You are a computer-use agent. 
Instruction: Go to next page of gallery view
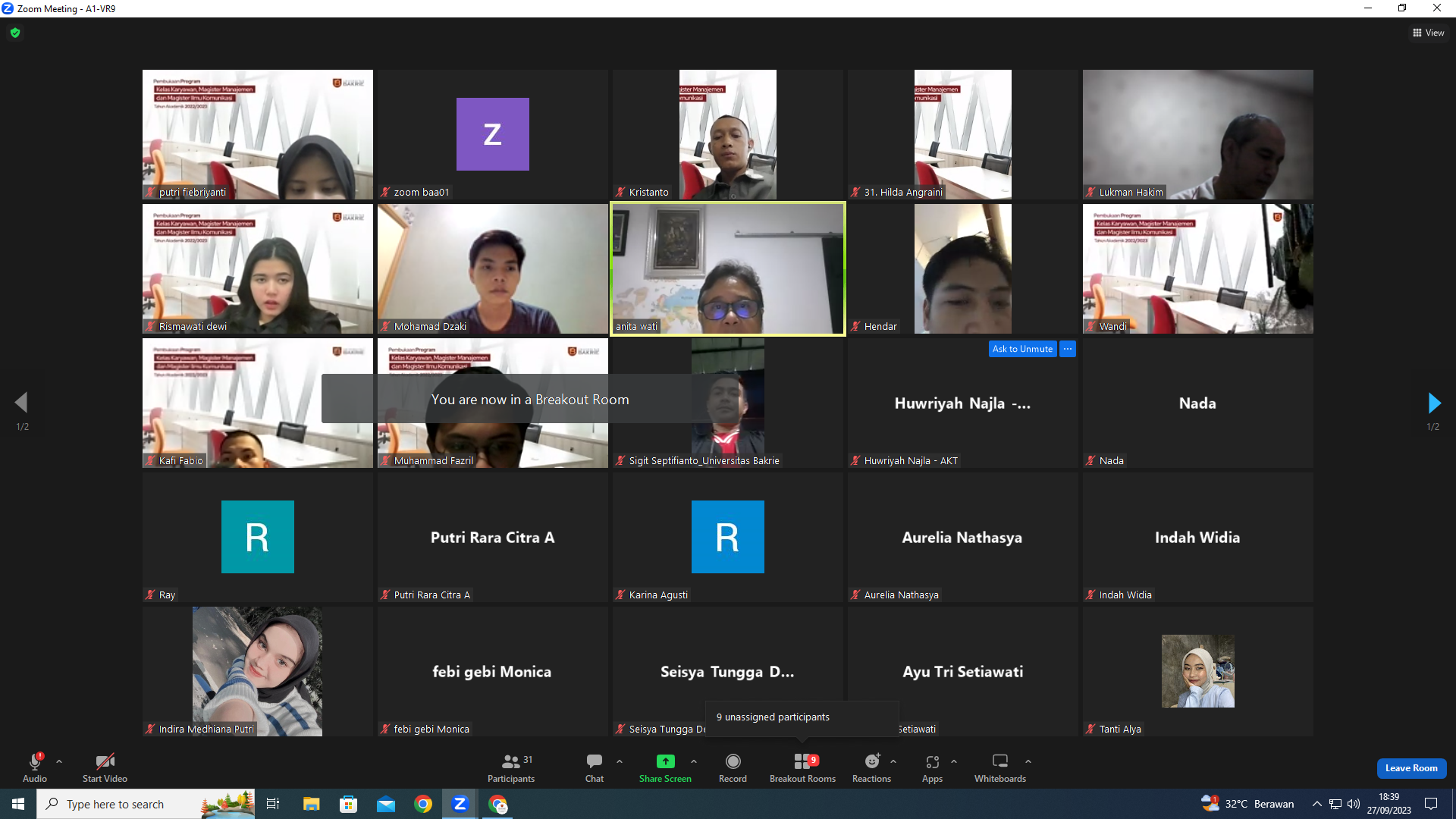coord(1434,403)
